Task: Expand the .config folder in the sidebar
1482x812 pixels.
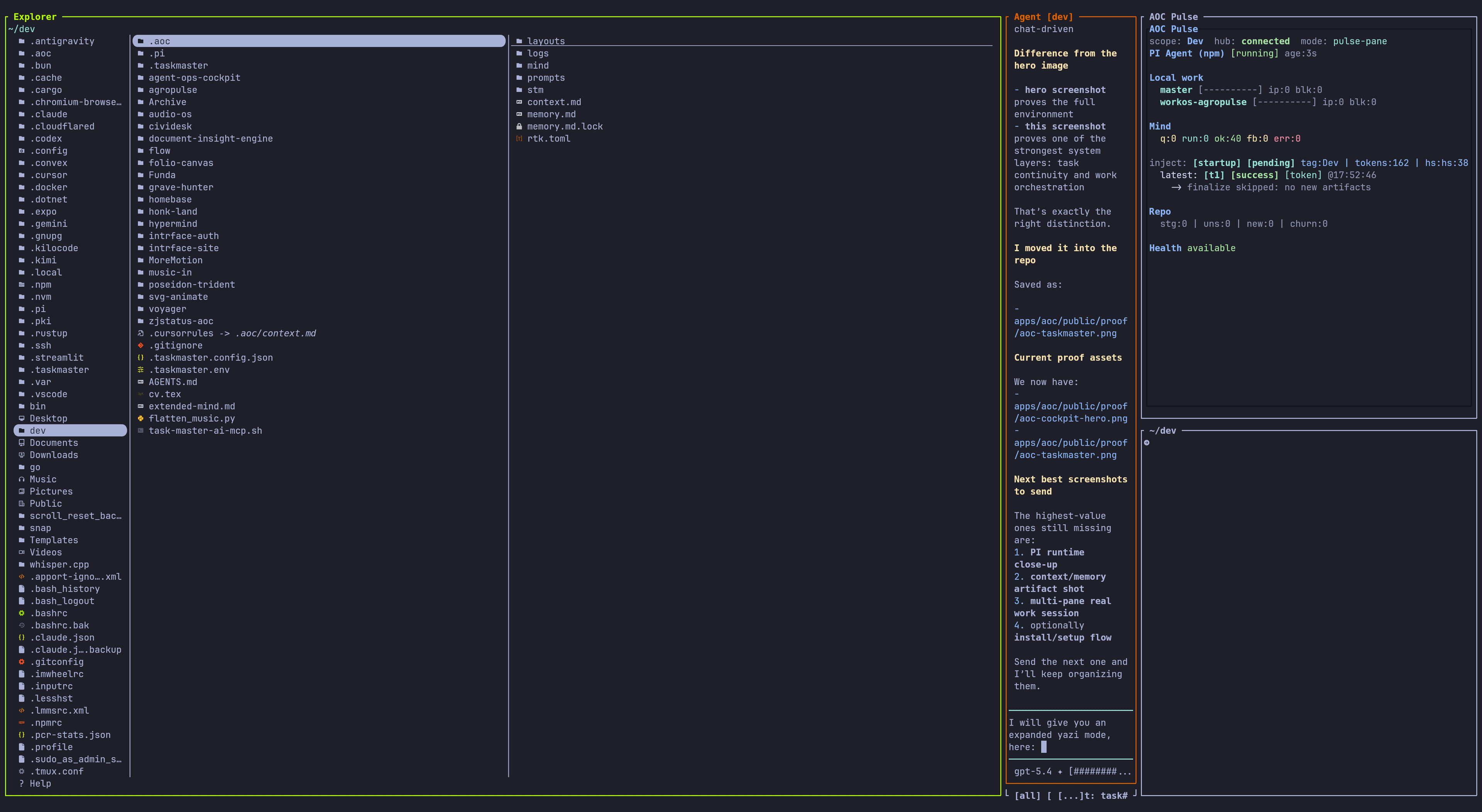Action: click(x=49, y=150)
